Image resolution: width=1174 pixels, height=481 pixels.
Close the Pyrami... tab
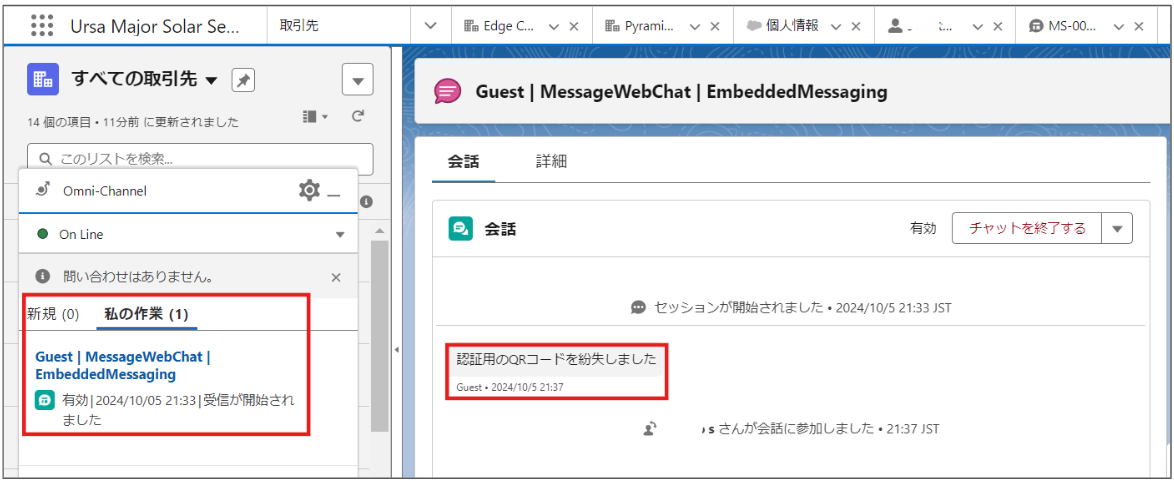click(x=715, y=26)
